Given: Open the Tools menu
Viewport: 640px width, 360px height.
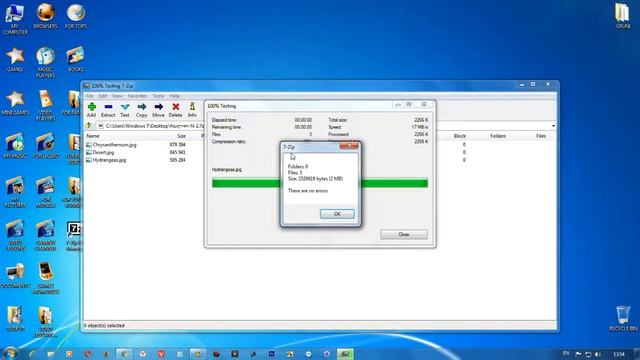Looking at the screenshot, I should point(158,96).
